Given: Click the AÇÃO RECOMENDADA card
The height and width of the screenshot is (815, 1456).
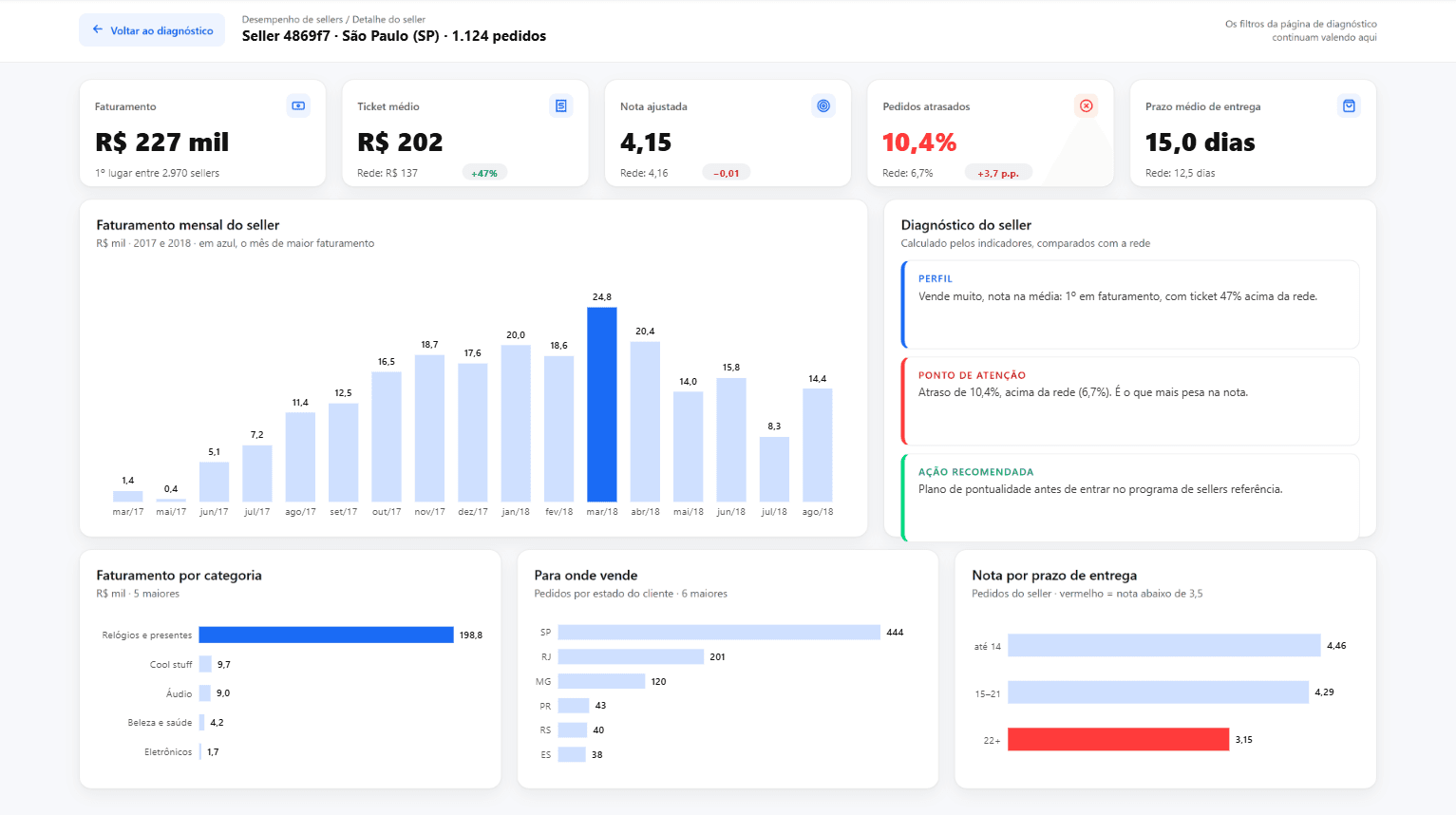Looking at the screenshot, I should tap(1130, 498).
